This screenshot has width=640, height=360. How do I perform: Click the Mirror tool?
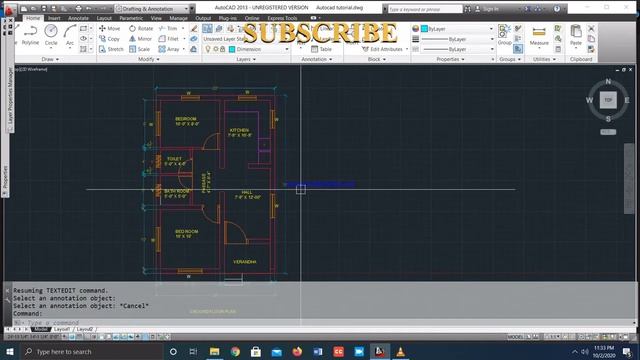point(140,39)
